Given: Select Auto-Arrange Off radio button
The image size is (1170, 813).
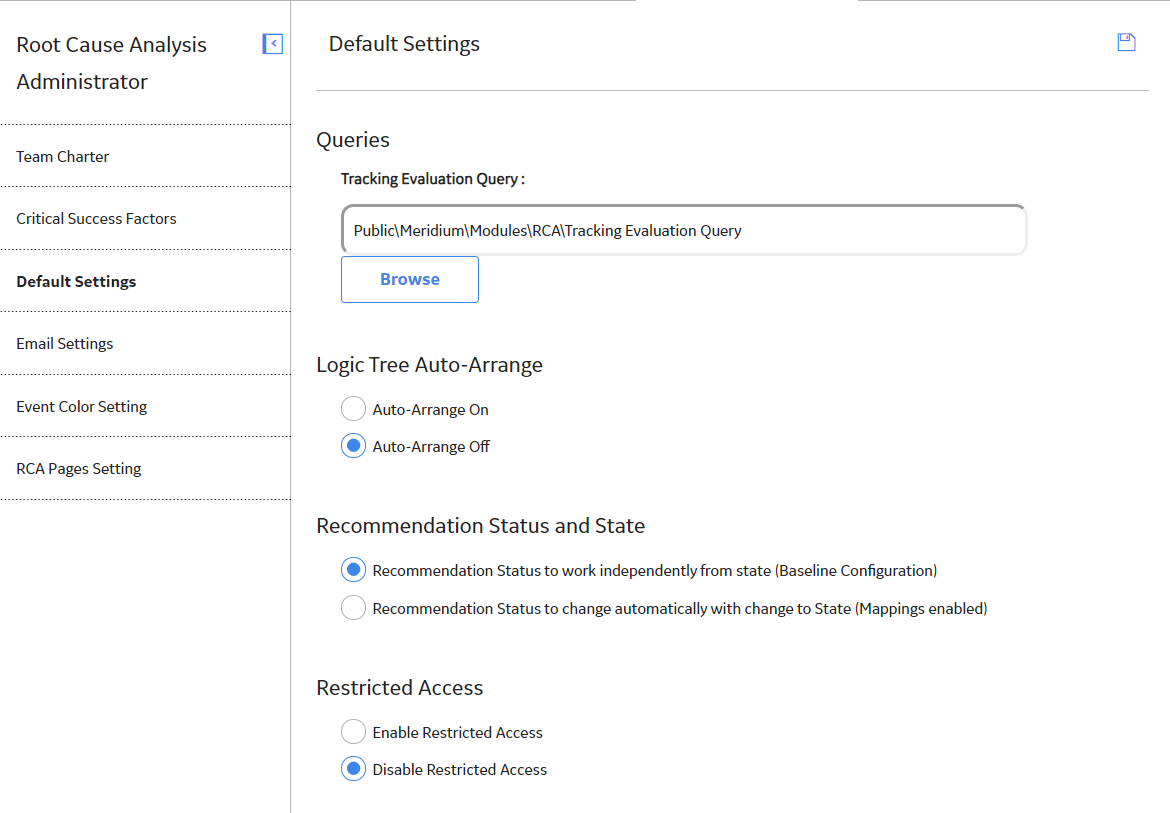Looking at the screenshot, I should [353, 446].
